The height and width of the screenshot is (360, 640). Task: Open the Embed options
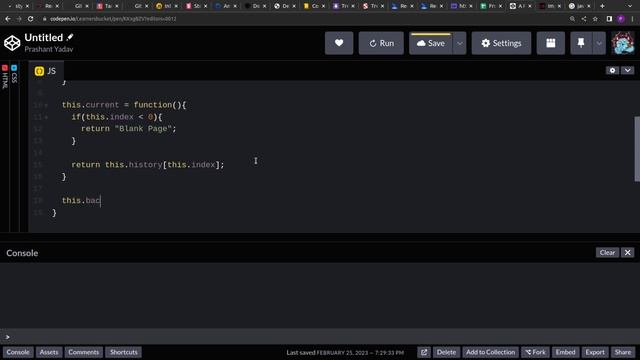565,352
